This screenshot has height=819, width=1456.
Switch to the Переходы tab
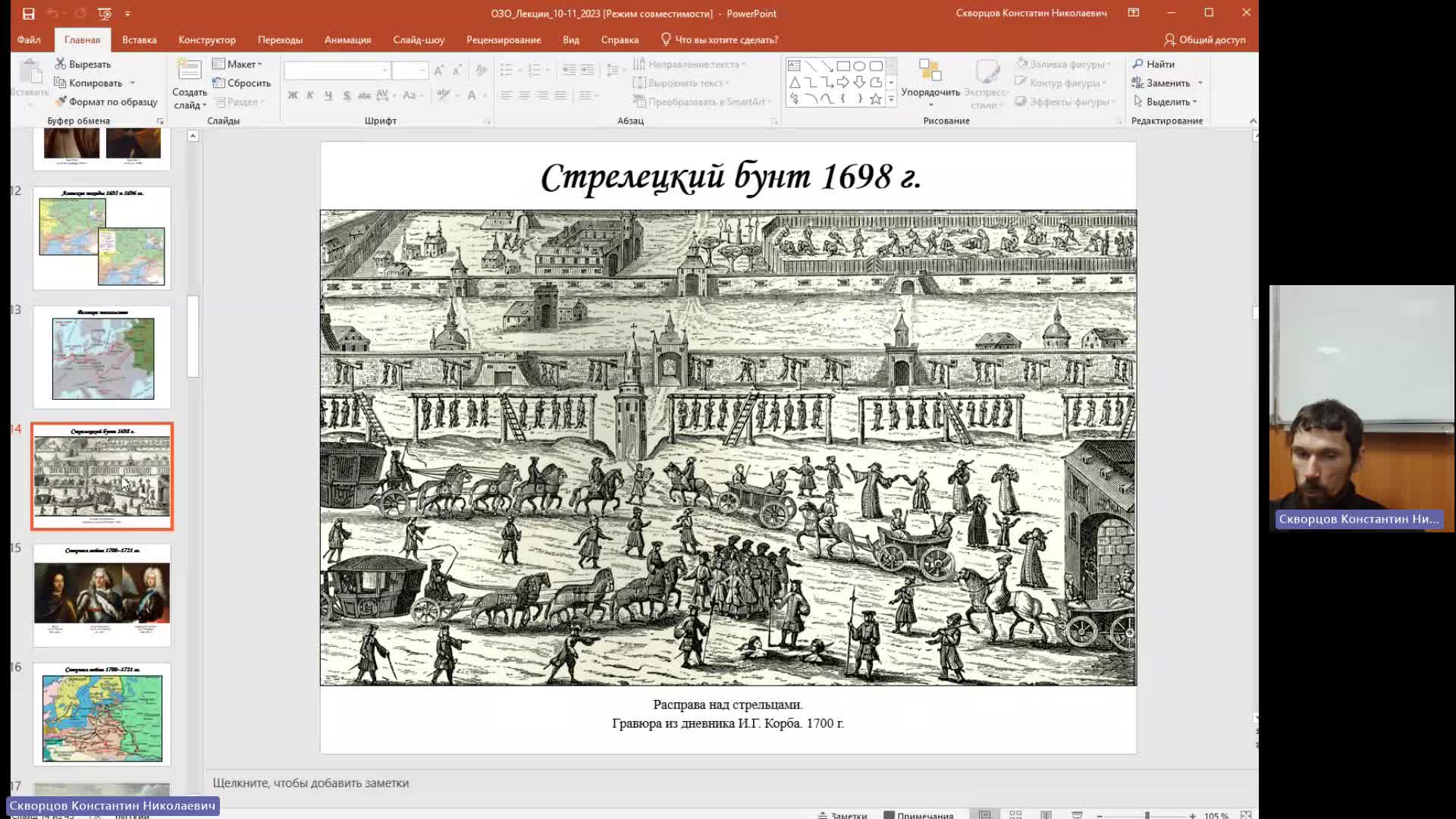(x=280, y=39)
